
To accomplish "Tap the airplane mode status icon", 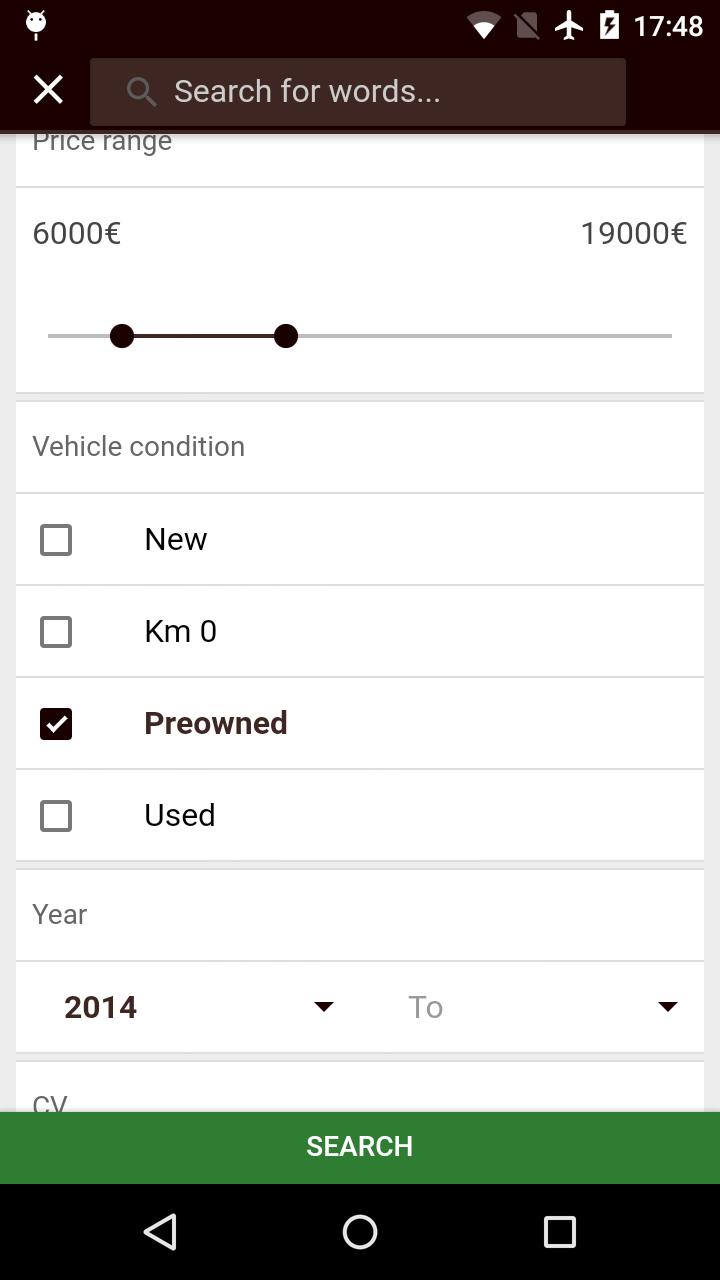I will pyautogui.click(x=569, y=25).
